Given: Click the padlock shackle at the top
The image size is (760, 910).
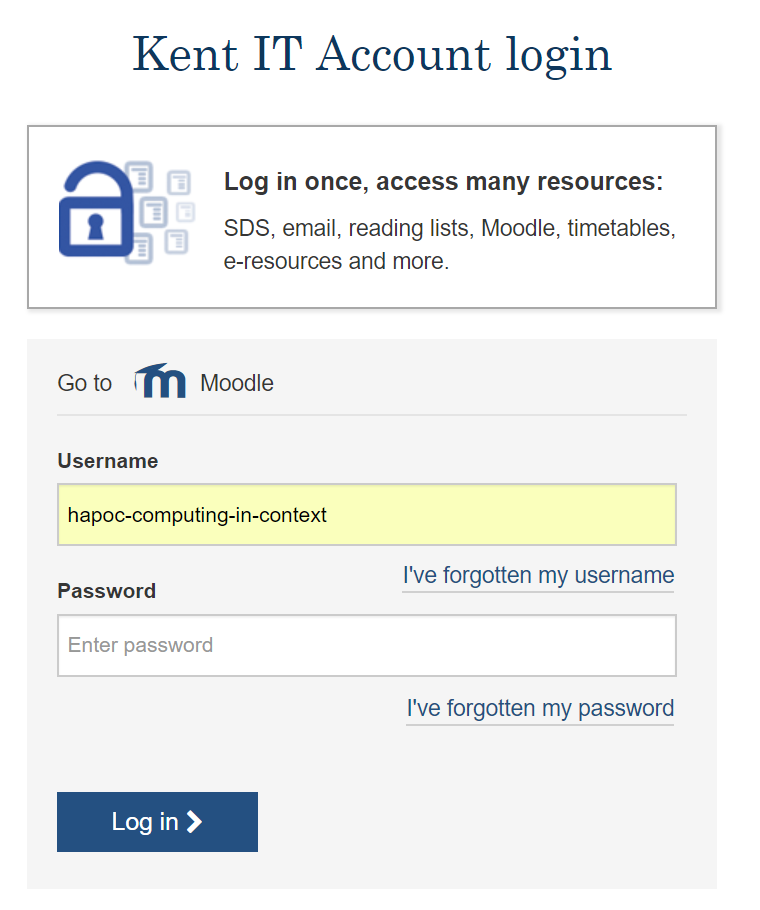Looking at the screenshot, I should click(97, 177).
